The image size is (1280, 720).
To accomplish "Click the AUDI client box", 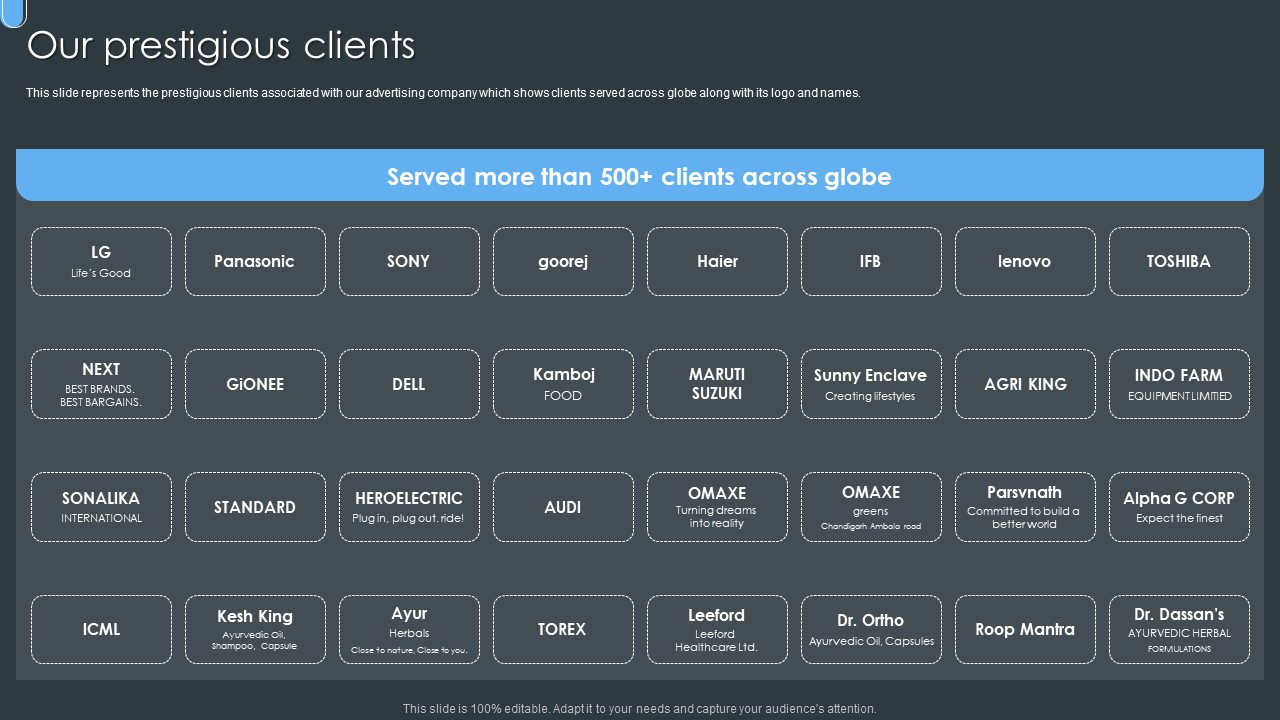I will 563,507.
